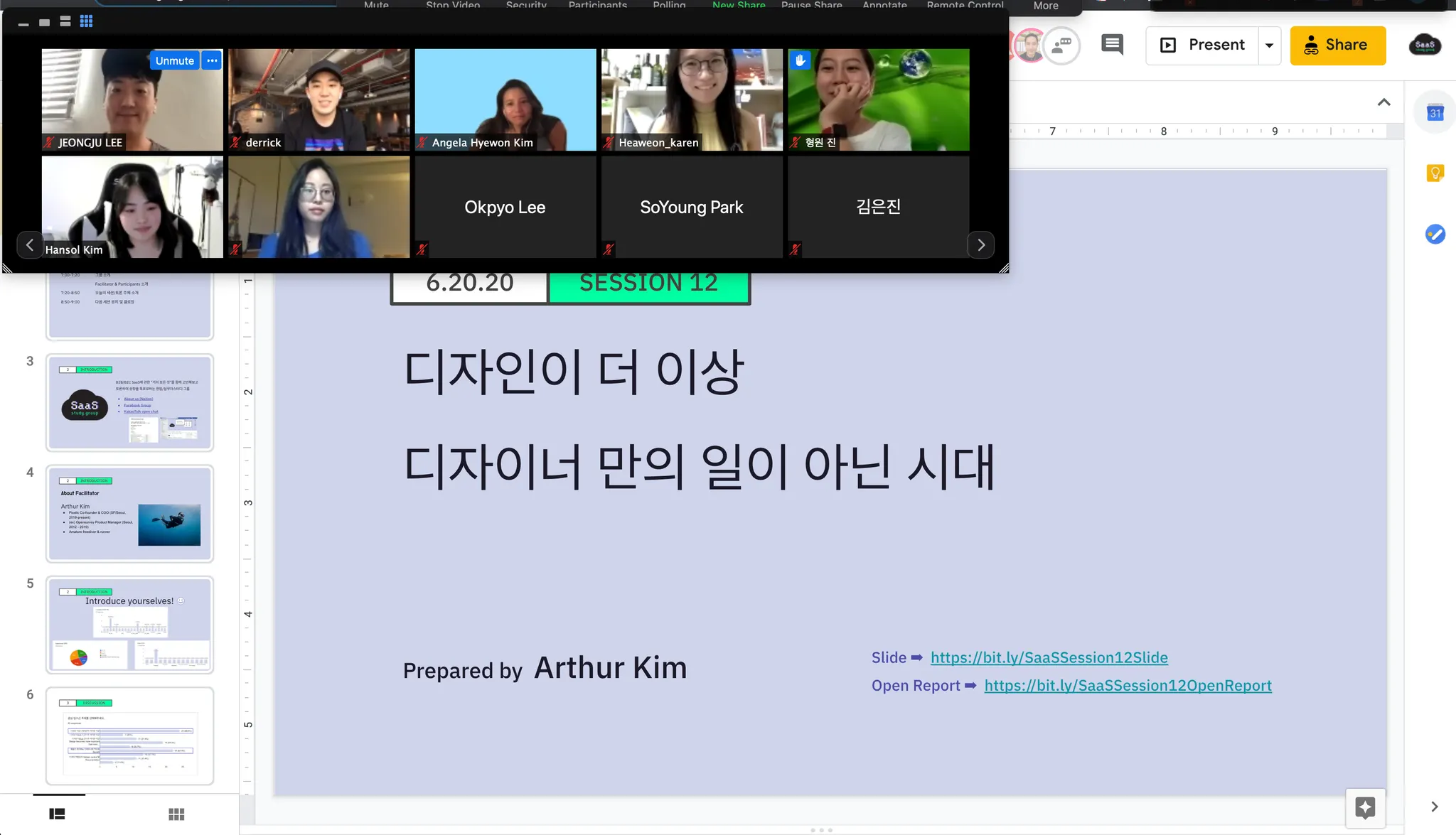Image resolution: width=1456 pixels, height=835 pixels.
Task: Open Google Tasks side panel icon
Action: [x=1435, y=234]
